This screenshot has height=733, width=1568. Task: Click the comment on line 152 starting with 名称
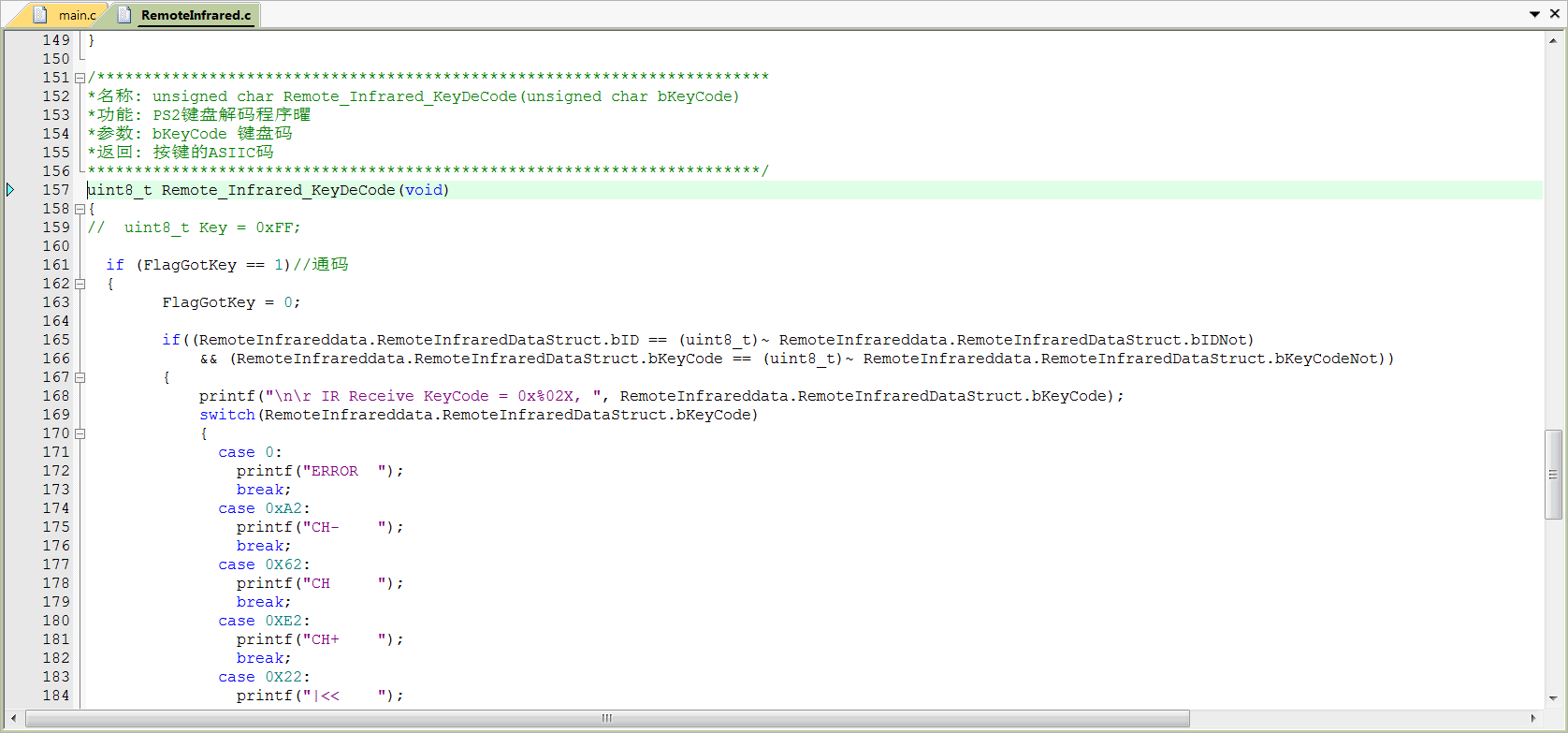point(414,96)
